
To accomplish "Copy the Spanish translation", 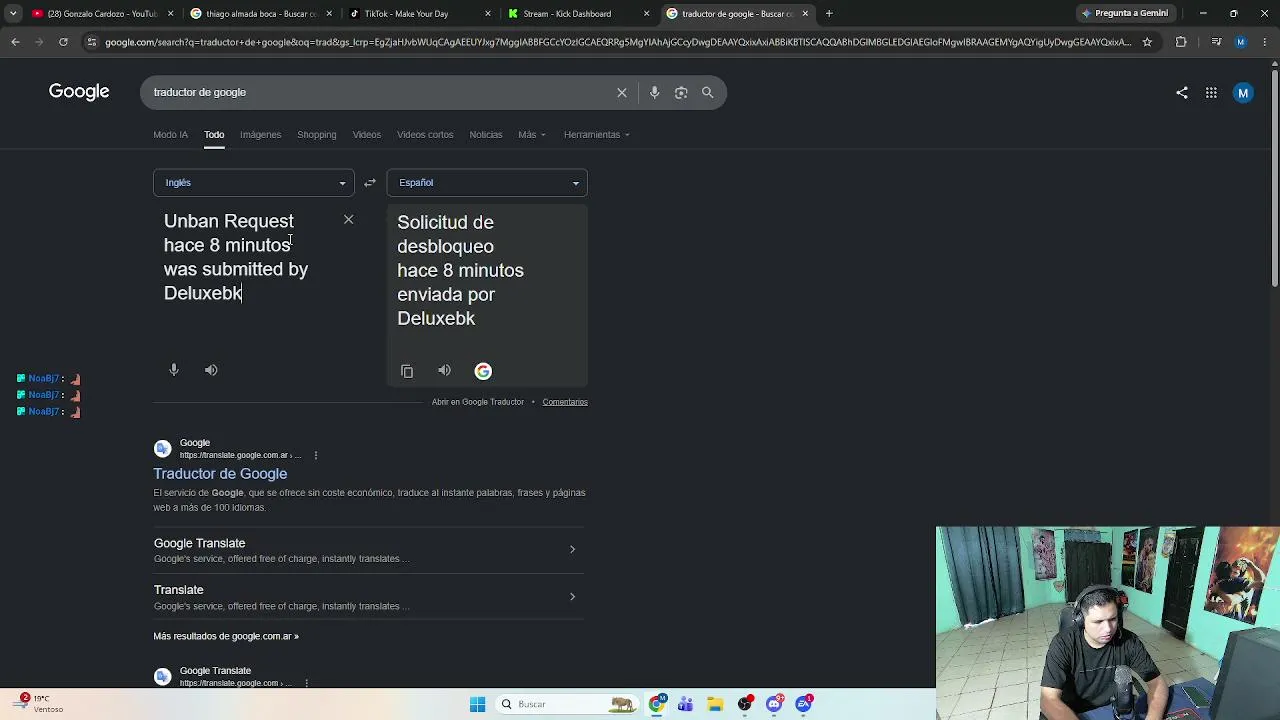I will [407, 371].
